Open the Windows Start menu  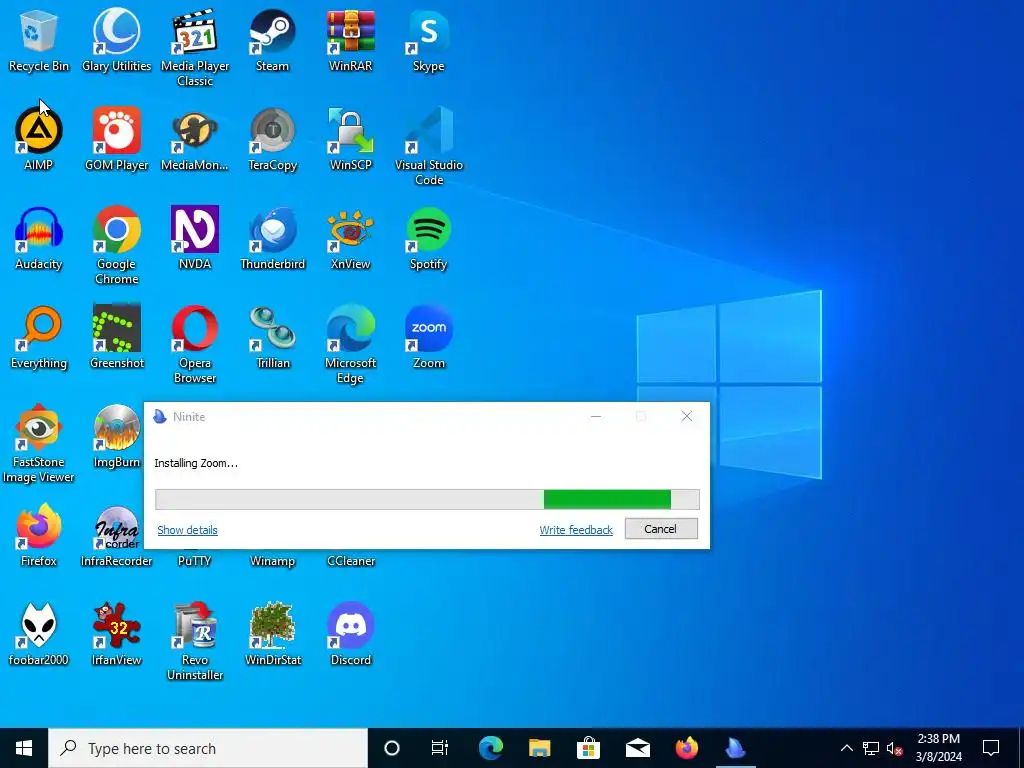pyautogui.click(x=24, y=748)
